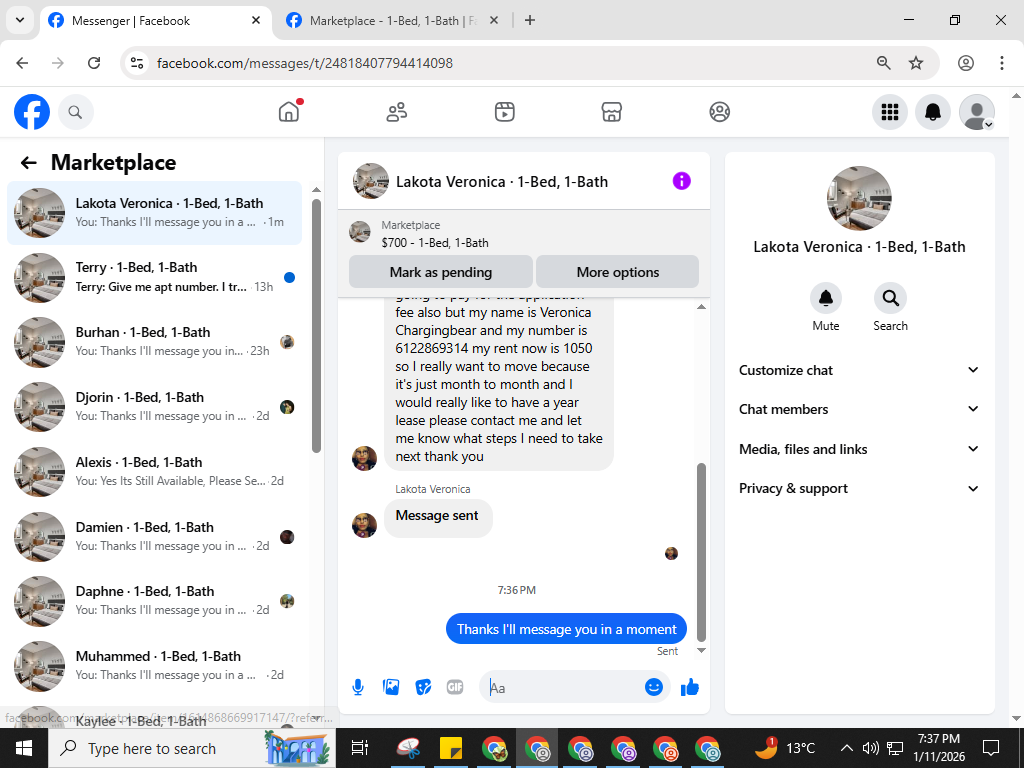Click Mark as pending button
The image size is (1024, 768).
click(441, 272)
